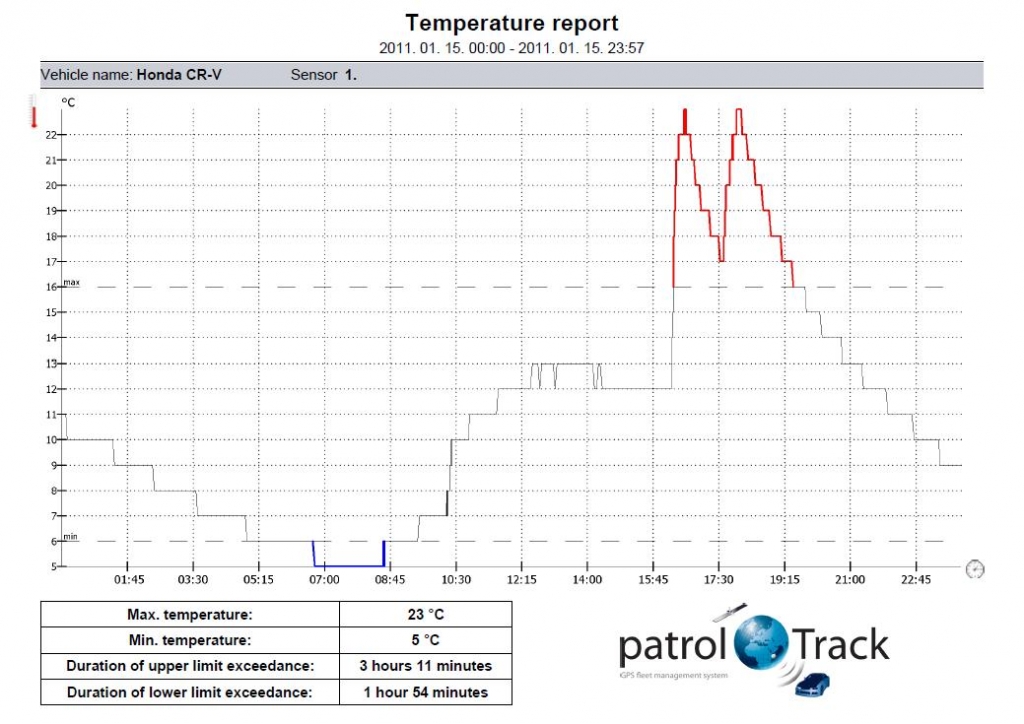
Task: Click the blue low-temperature segment at 5 °C
Action: coord(349,566)
